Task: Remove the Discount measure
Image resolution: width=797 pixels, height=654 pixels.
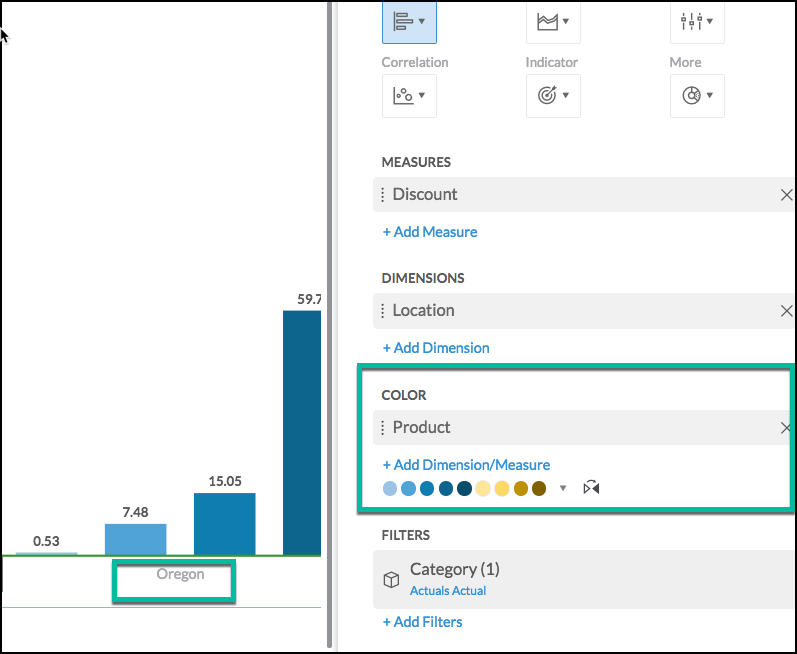Action: (x=786, y=195)
